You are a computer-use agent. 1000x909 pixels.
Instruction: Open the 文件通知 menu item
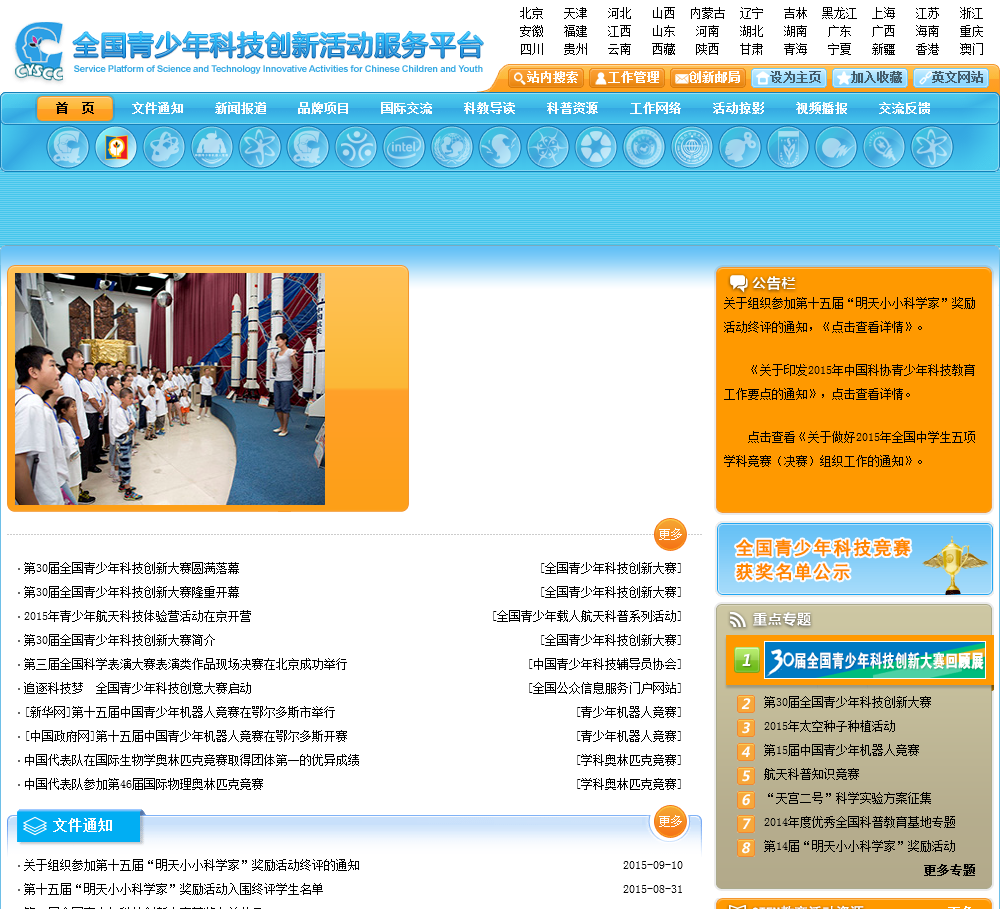coord(158,108)
